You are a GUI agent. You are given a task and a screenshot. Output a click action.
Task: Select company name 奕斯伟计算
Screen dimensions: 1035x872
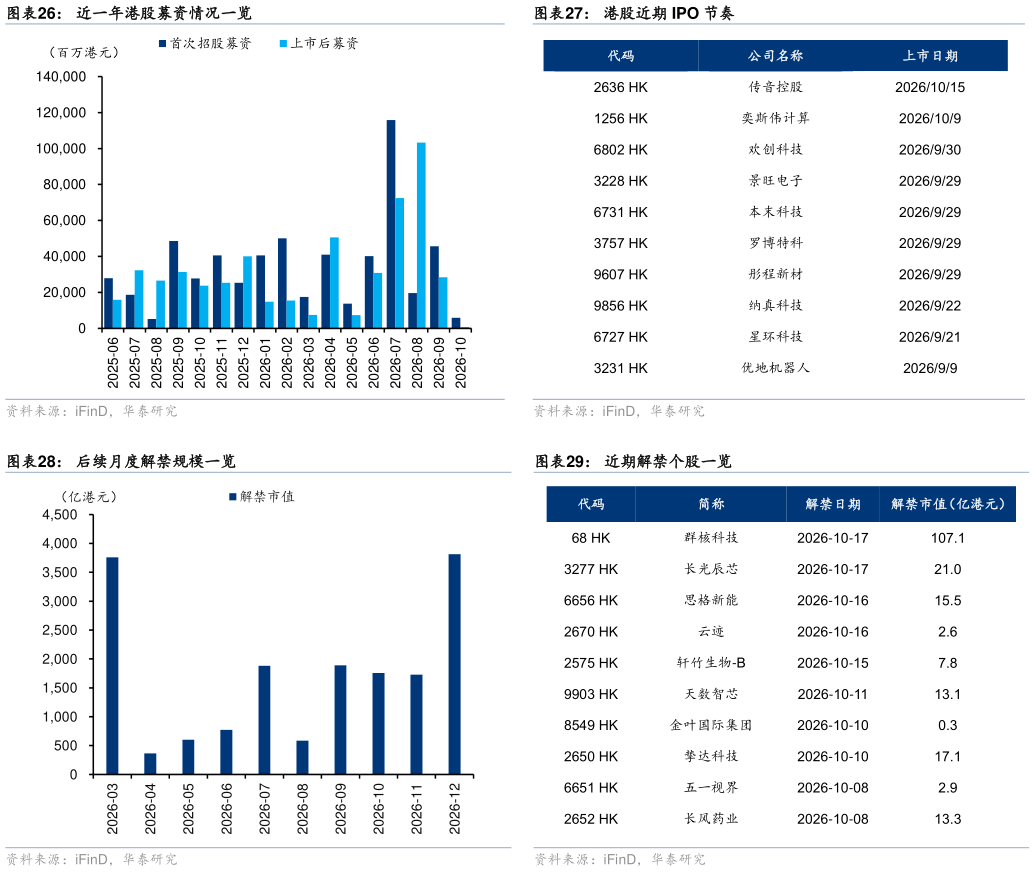click(776, 118)
